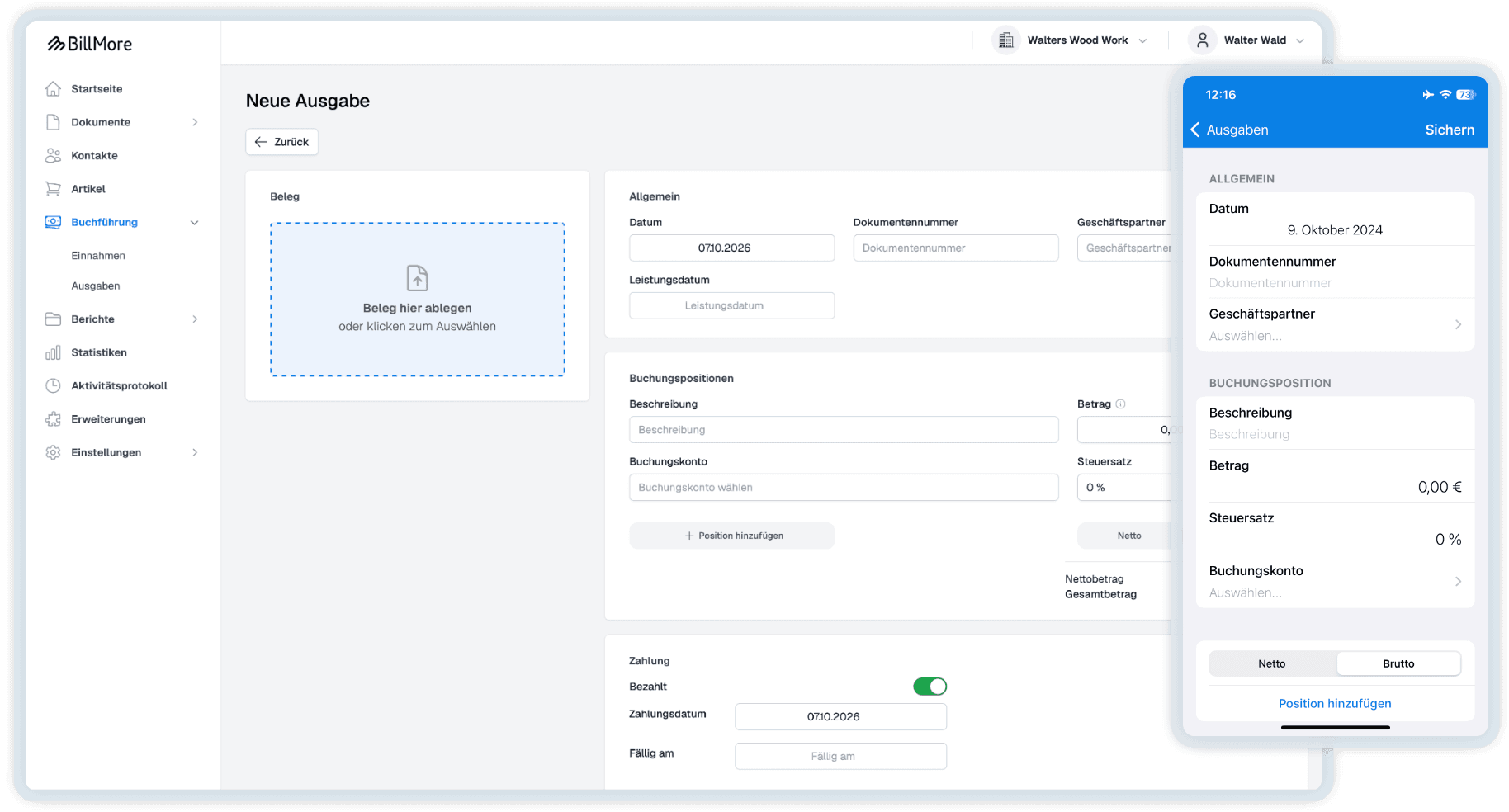
Task: Click the Buchführung money icon
Action: coord(54,222)
